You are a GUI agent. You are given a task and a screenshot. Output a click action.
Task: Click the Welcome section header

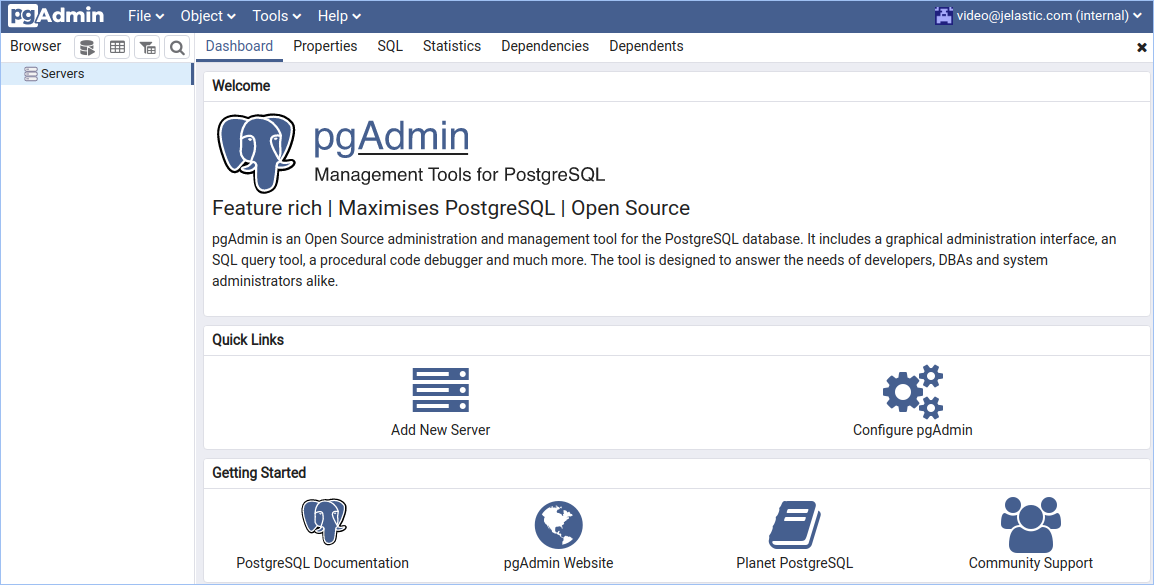pos(241,86)
